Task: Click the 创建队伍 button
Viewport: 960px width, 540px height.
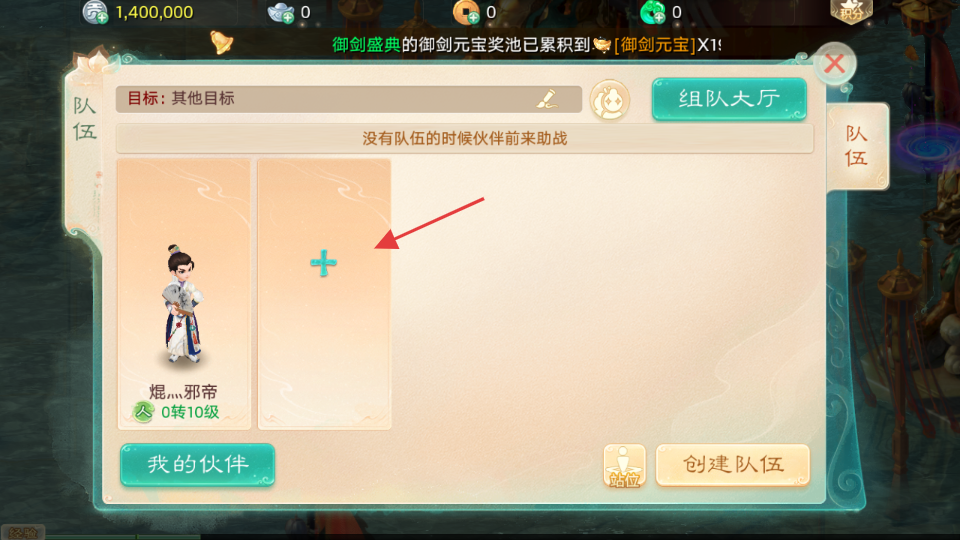Action: pos(733,465)
